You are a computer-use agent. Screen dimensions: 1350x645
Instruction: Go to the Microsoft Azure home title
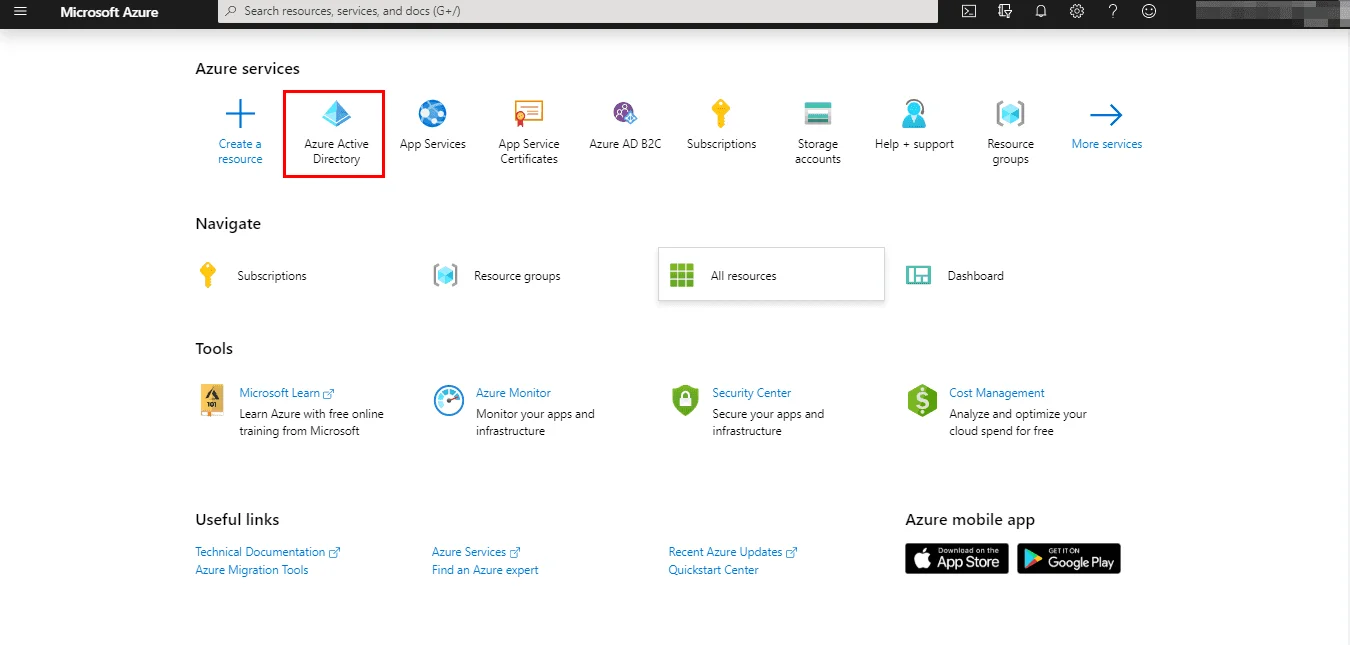click(109, 12)
